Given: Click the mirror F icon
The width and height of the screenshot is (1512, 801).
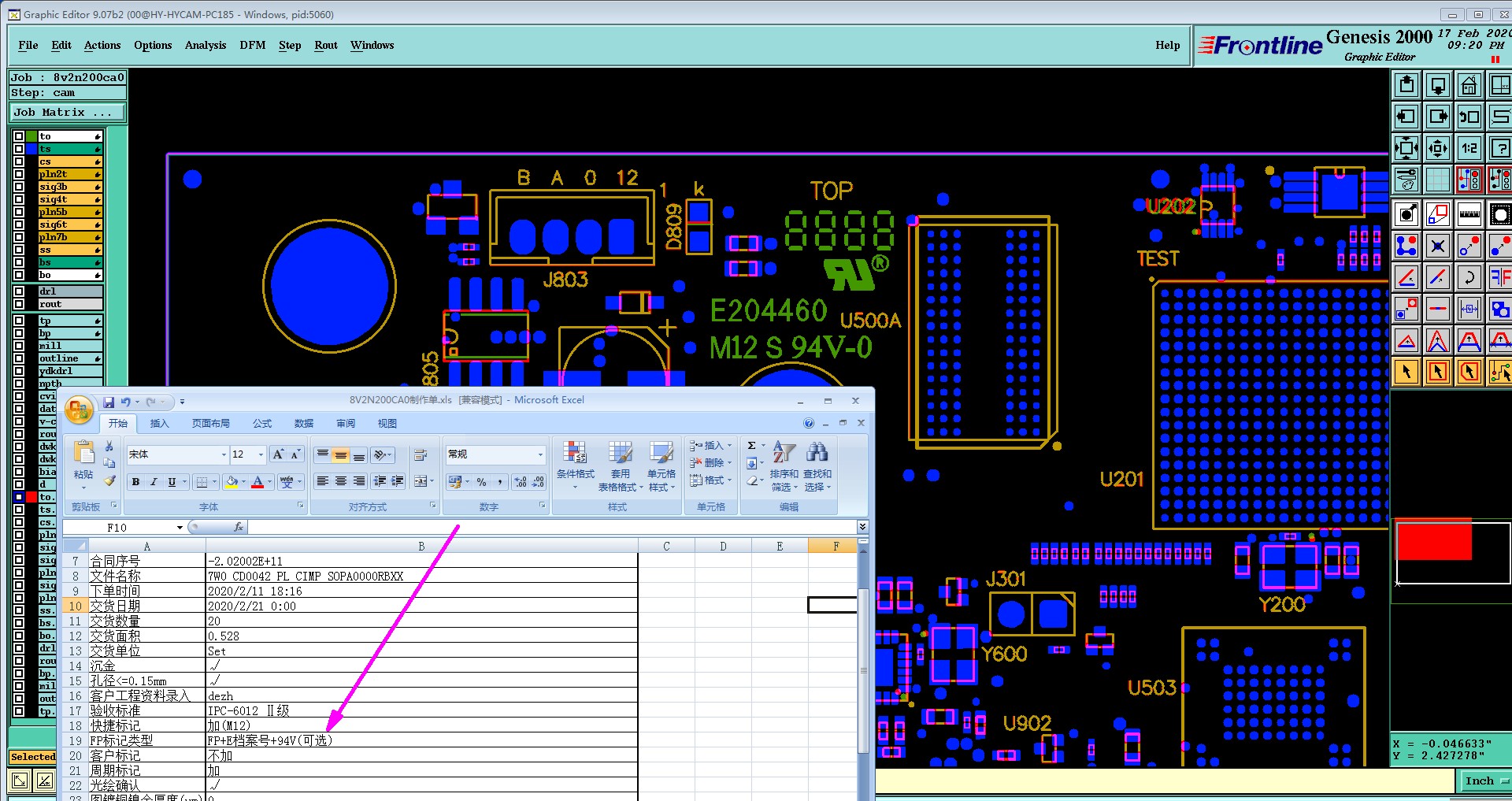Looking at the screenshot, I should point(1500,277).
